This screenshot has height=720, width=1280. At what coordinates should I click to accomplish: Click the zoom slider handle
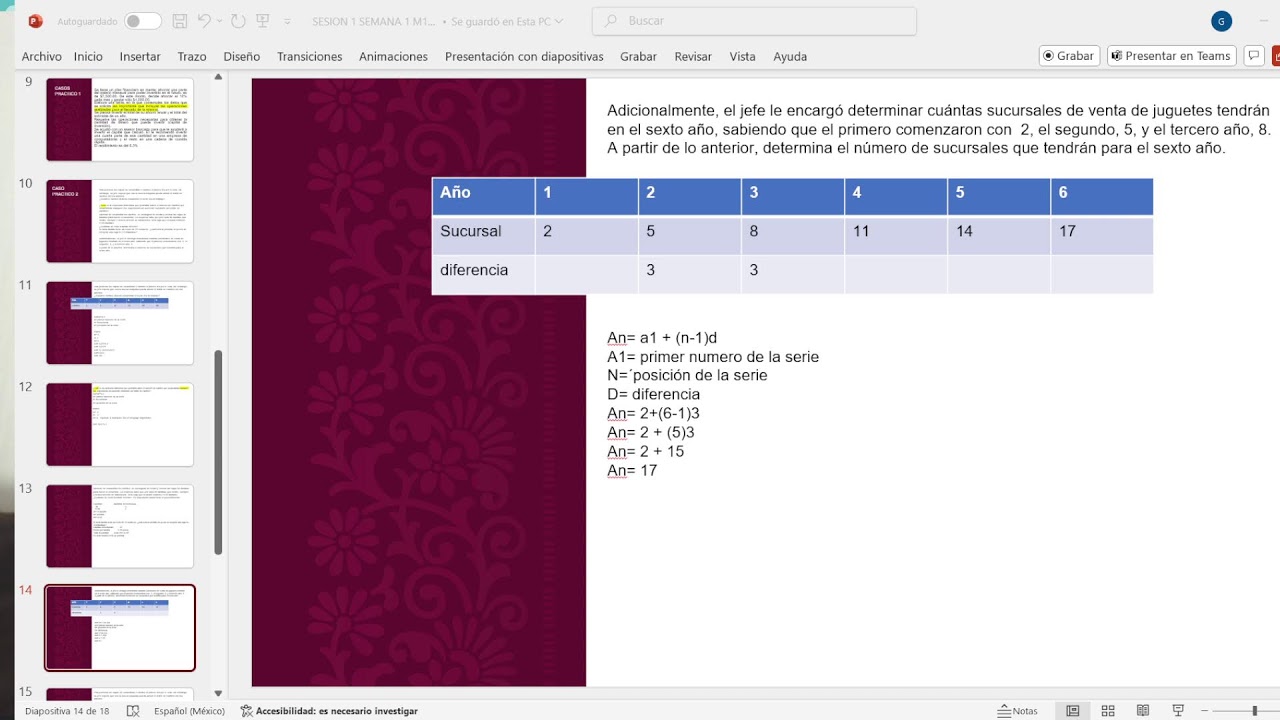coord(1254,711)
